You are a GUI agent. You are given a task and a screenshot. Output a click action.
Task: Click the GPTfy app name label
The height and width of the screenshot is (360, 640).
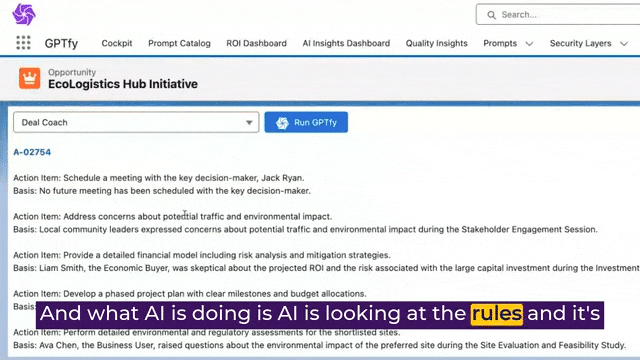click(x=61, y=43)
